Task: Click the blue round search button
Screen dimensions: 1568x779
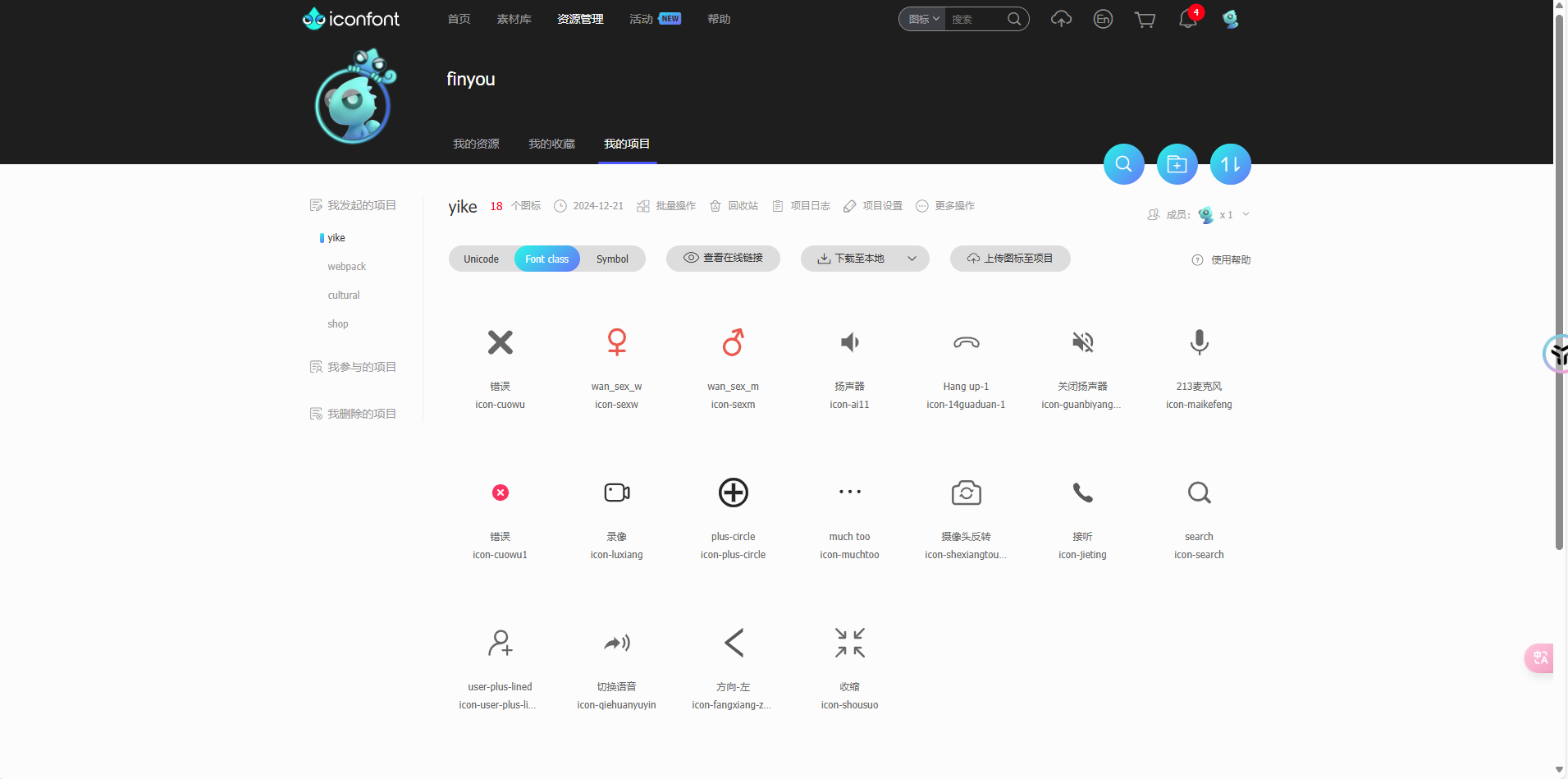Action: 1123,164
